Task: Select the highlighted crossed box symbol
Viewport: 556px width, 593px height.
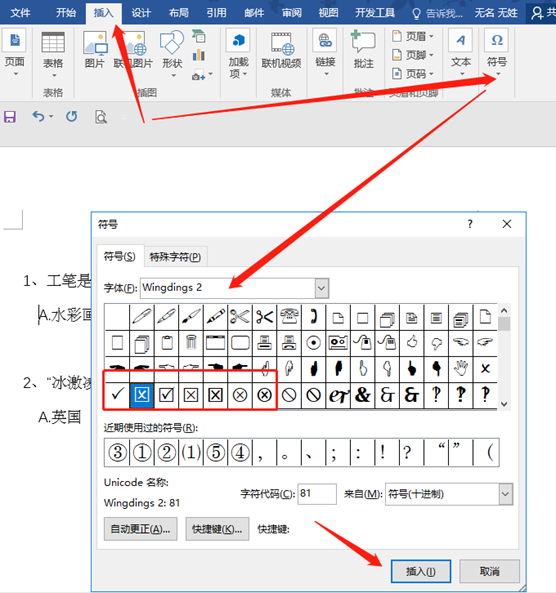Action: click(141, 395)
